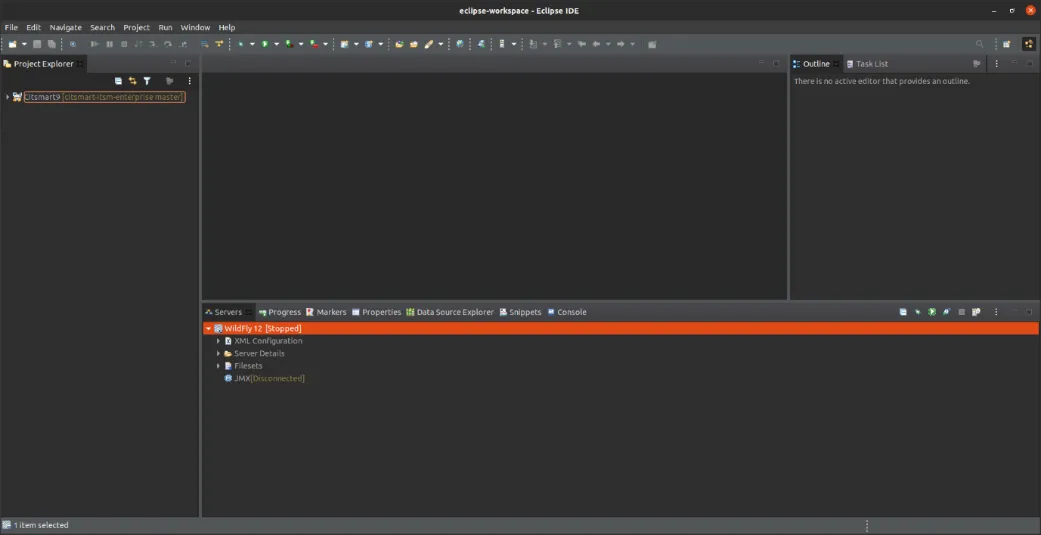Click the Project Explorer filter icon
This screenshot has height=535, width=1041.
pyautogui.click(x=147, y=81)
